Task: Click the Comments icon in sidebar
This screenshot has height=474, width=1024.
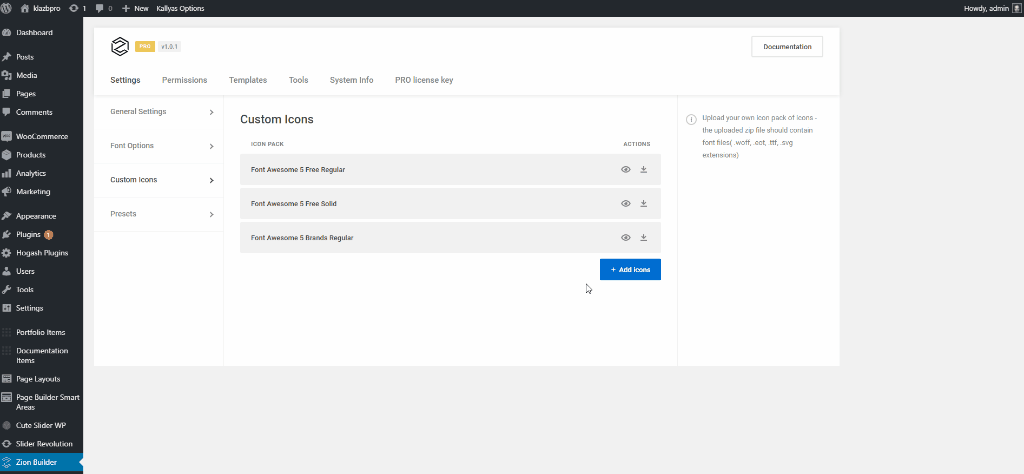Action: [7, 112]
